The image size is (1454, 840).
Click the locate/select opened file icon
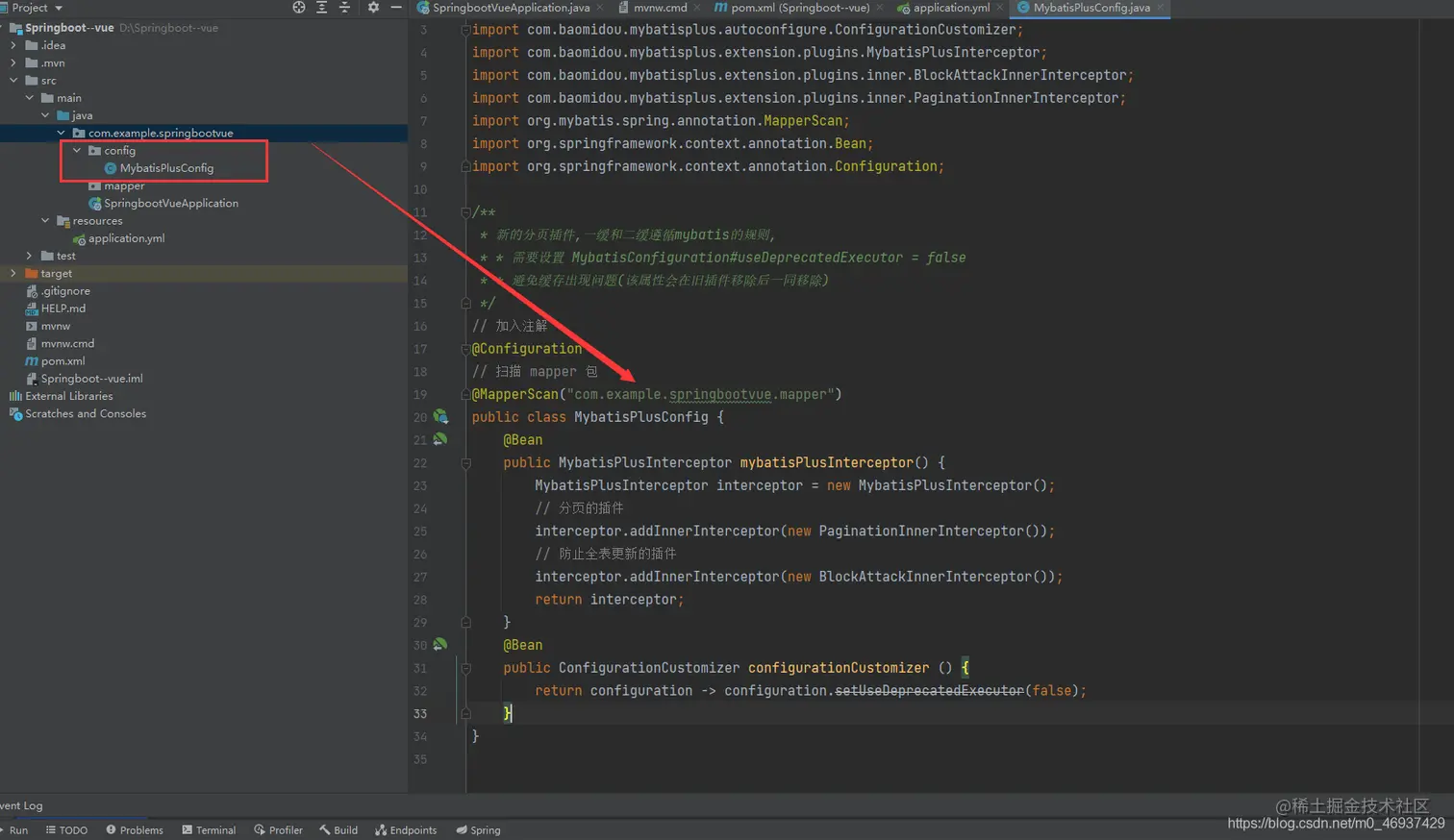point(299,7)
